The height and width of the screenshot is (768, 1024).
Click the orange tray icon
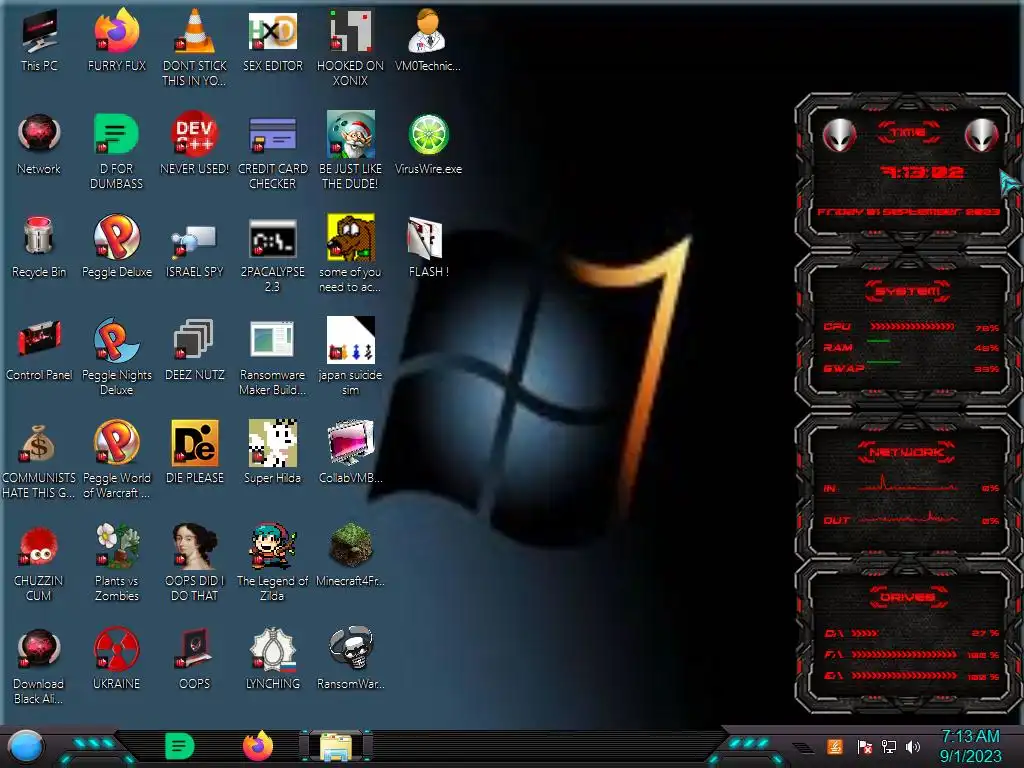click(x=835, y=746)
